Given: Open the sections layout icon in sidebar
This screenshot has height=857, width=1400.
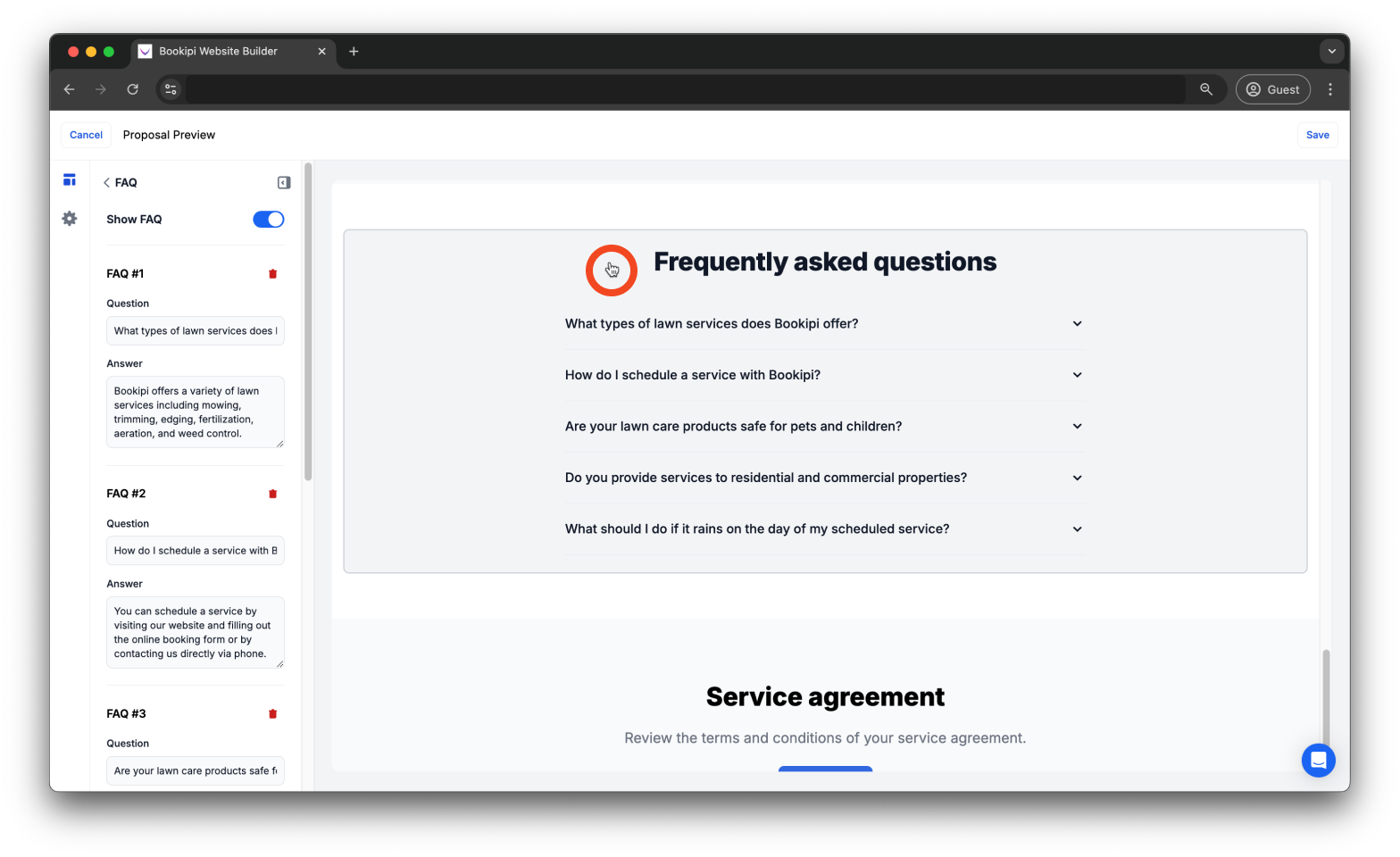Looking at the screenshot, I should (x=70, y=179).
